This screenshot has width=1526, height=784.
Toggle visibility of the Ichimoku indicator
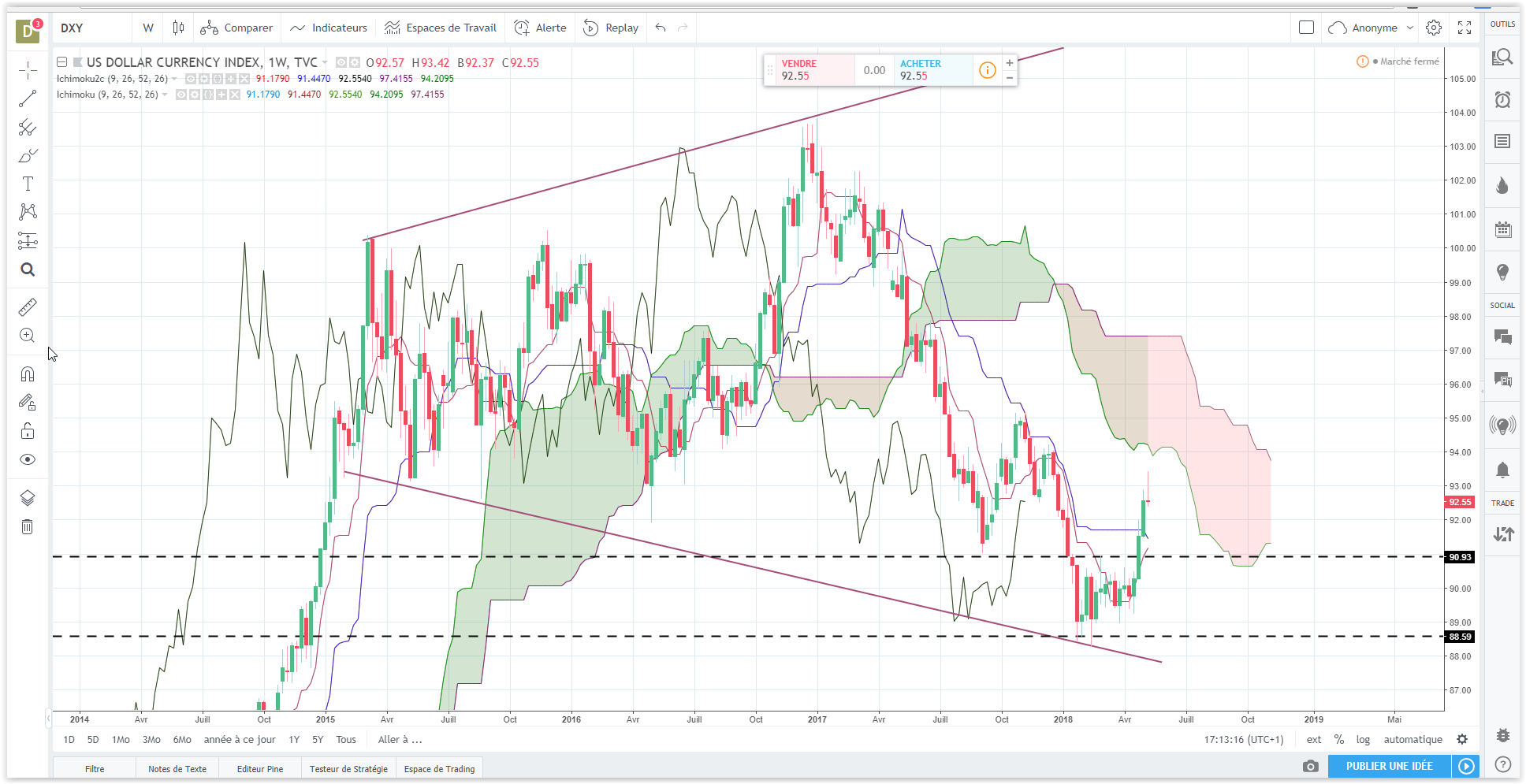[x=181, y=95]
